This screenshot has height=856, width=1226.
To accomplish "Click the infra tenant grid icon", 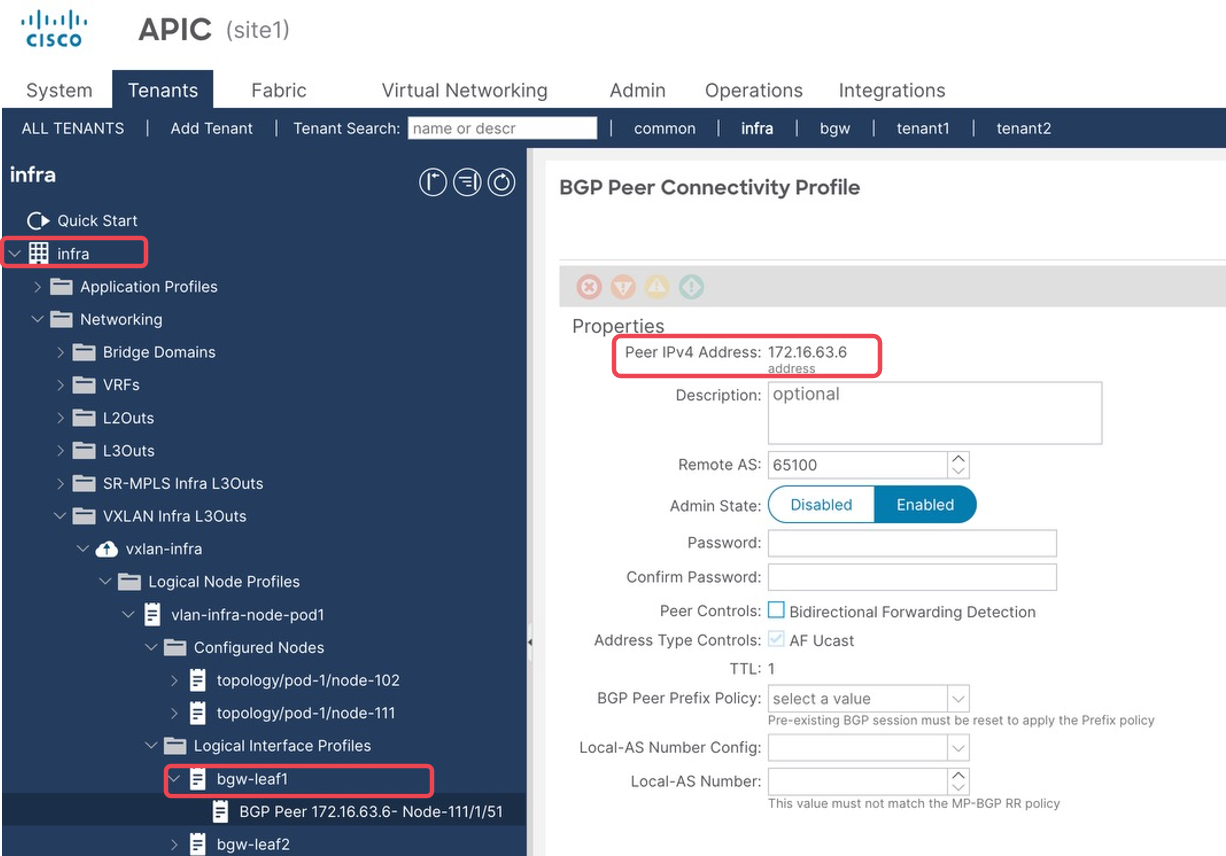I will tap(38, 254).
